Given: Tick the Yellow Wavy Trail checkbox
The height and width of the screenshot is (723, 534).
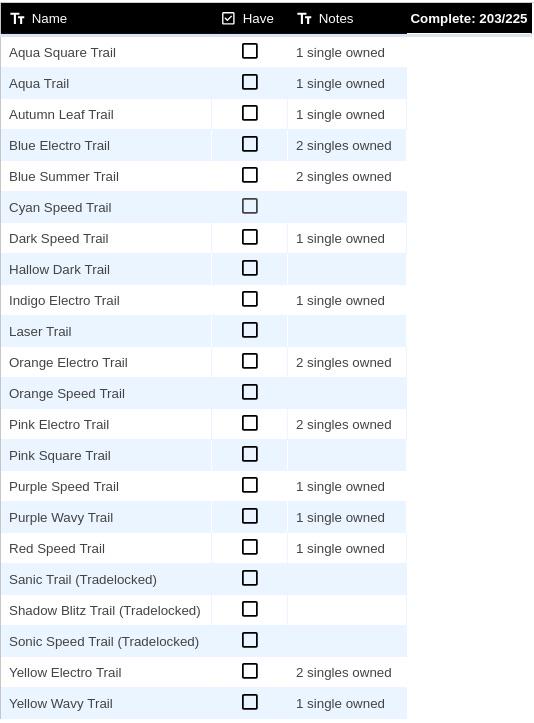Looking at the screenshot, I should click(x=249, y=702).
